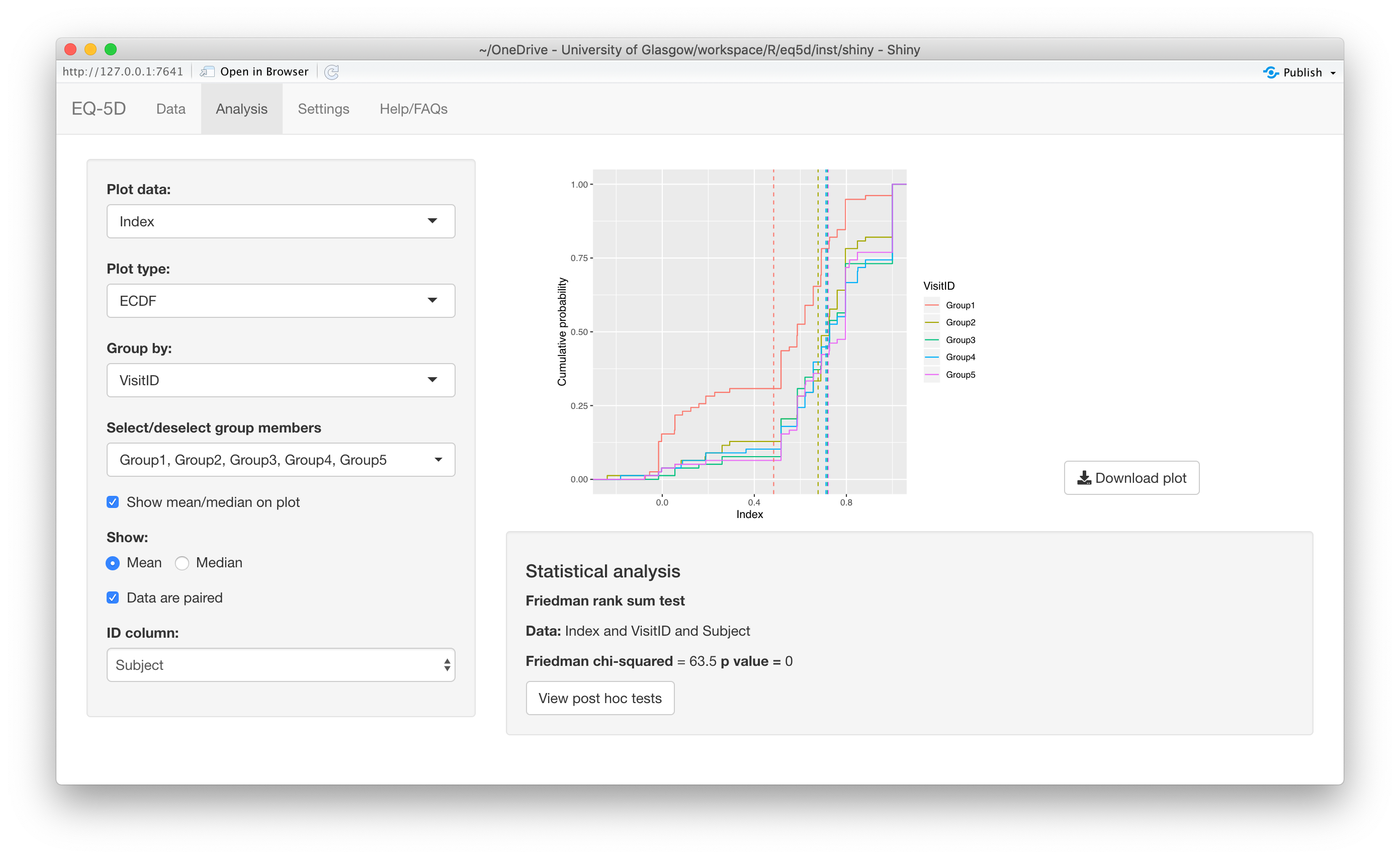Enable the Median radio button
Screen dimensions: 1400x859
coord(182,563)
